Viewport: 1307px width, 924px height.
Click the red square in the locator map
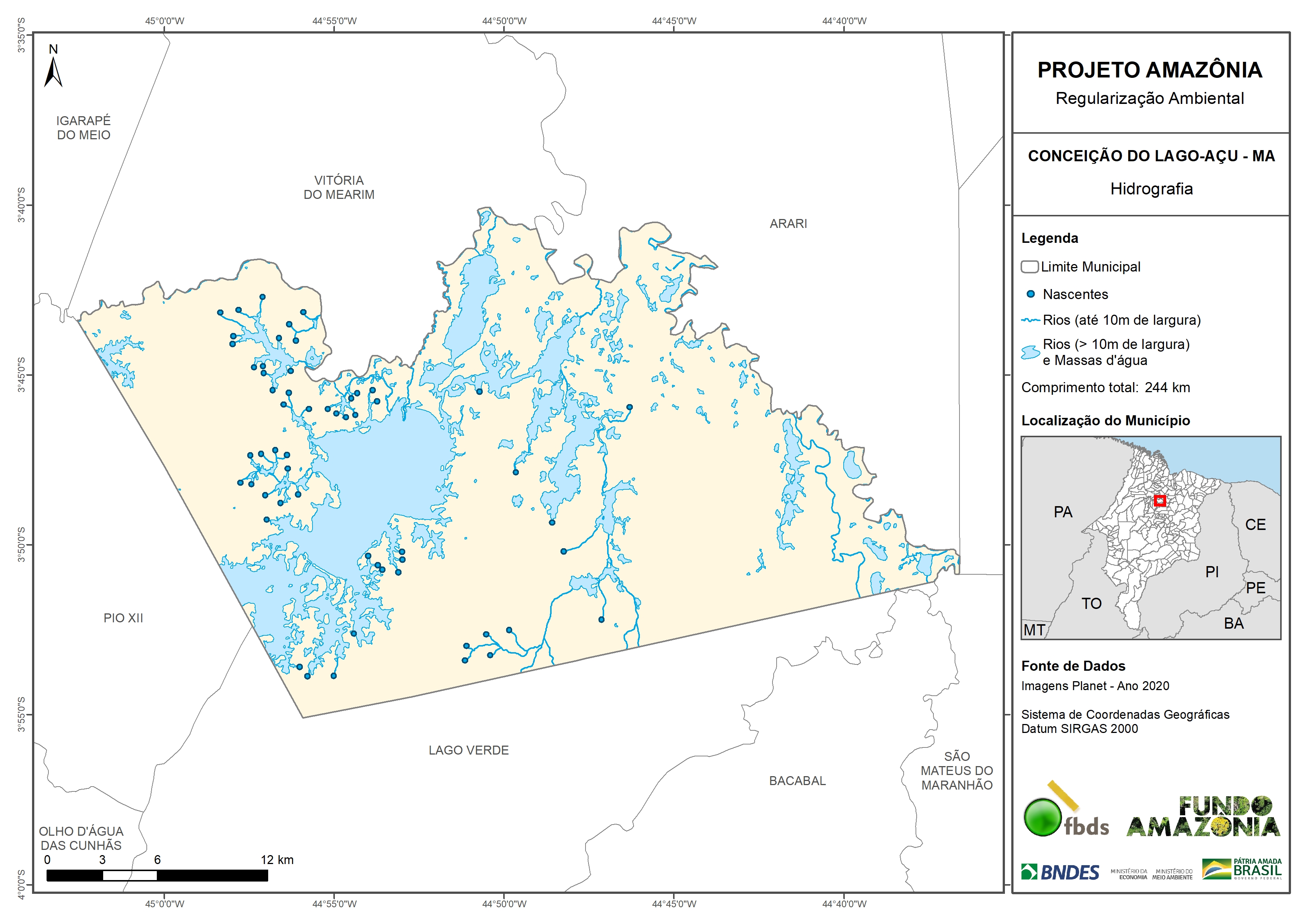(x=1160, y=501)
